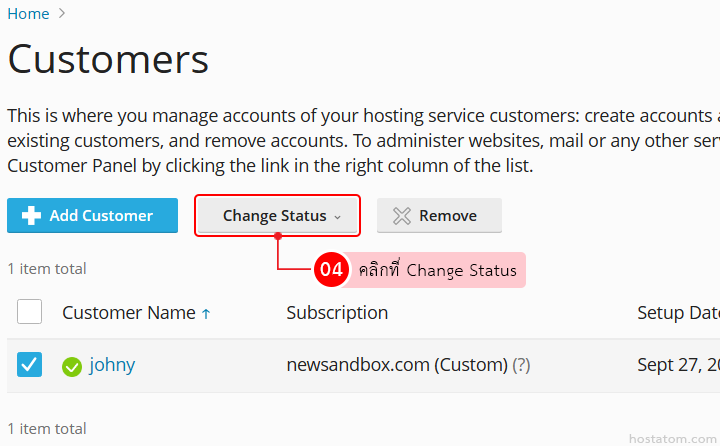The image size is (720, 446).
Task: Go to Home via the breadcrumb link
Action: (28, 14)
